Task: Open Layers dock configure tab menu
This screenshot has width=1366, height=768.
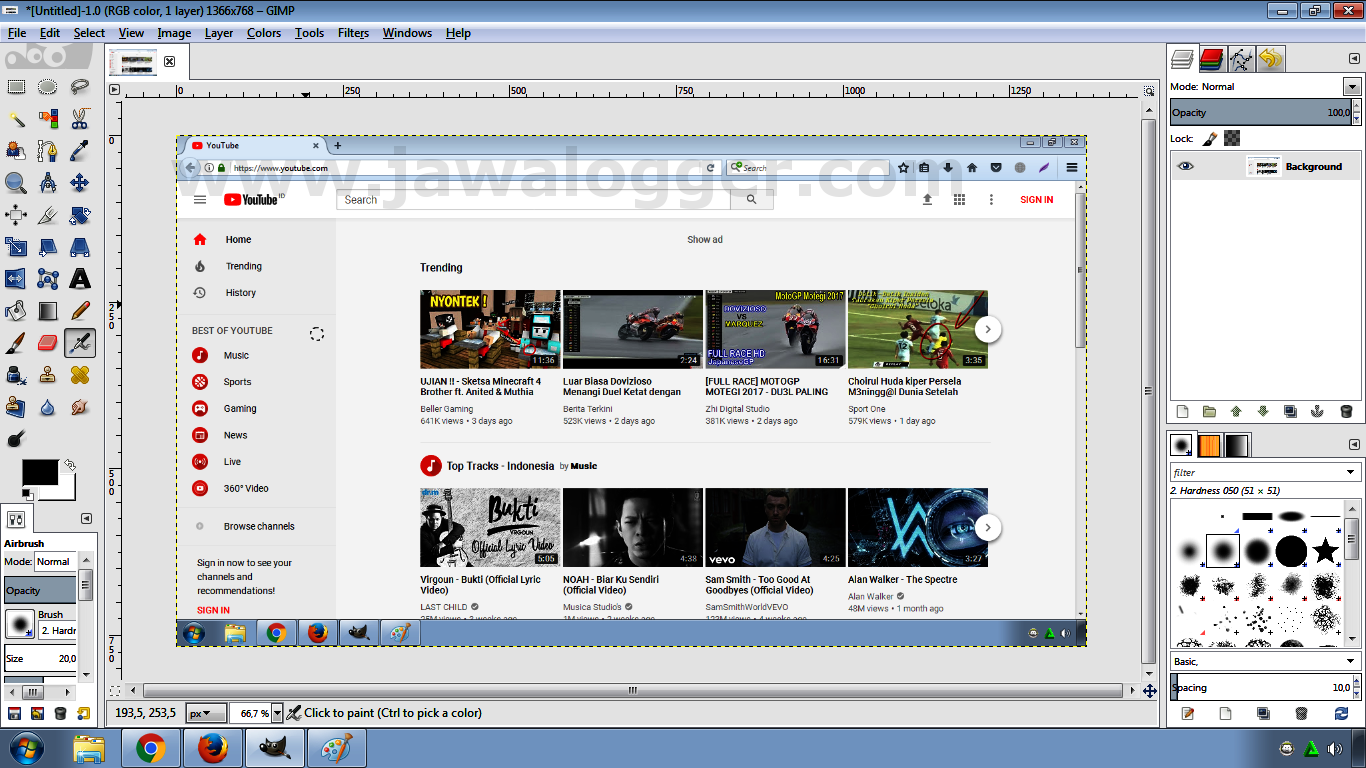Action: click(x=1354, y=60)
